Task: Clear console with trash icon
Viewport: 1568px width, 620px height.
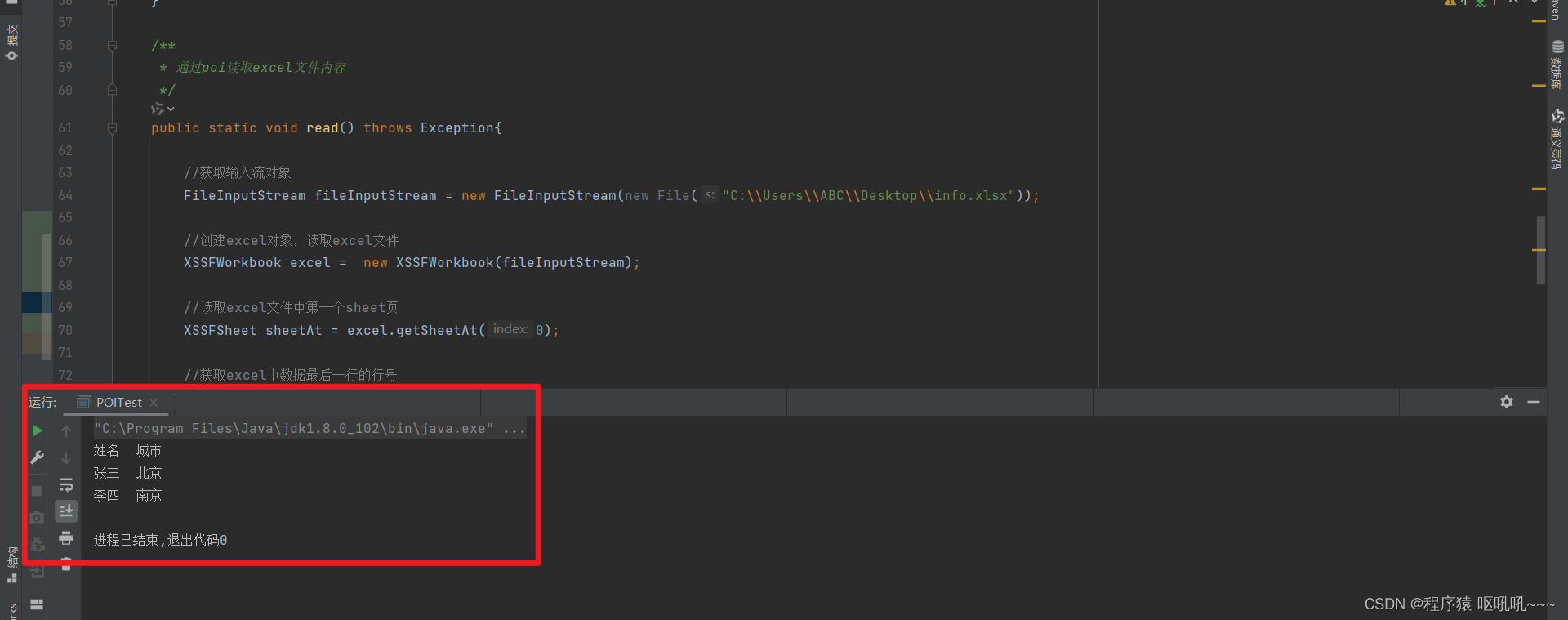Action: click(x=66, y=564)
